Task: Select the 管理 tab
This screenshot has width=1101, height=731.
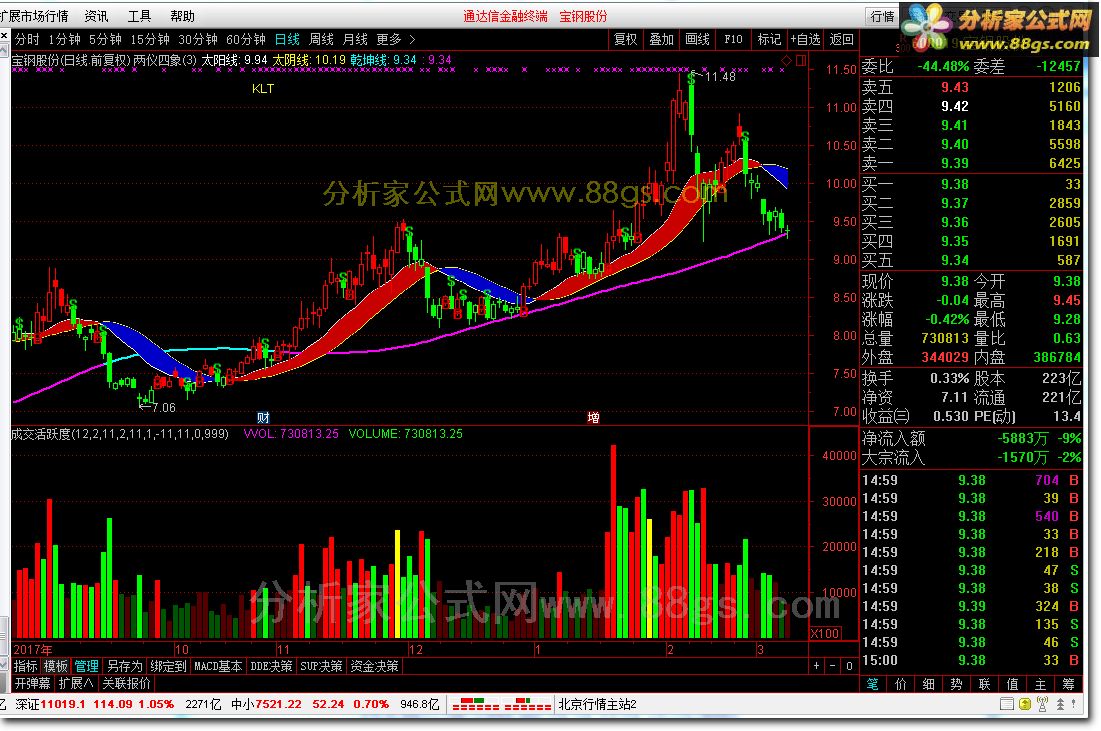Action: [x=86, y=666]
